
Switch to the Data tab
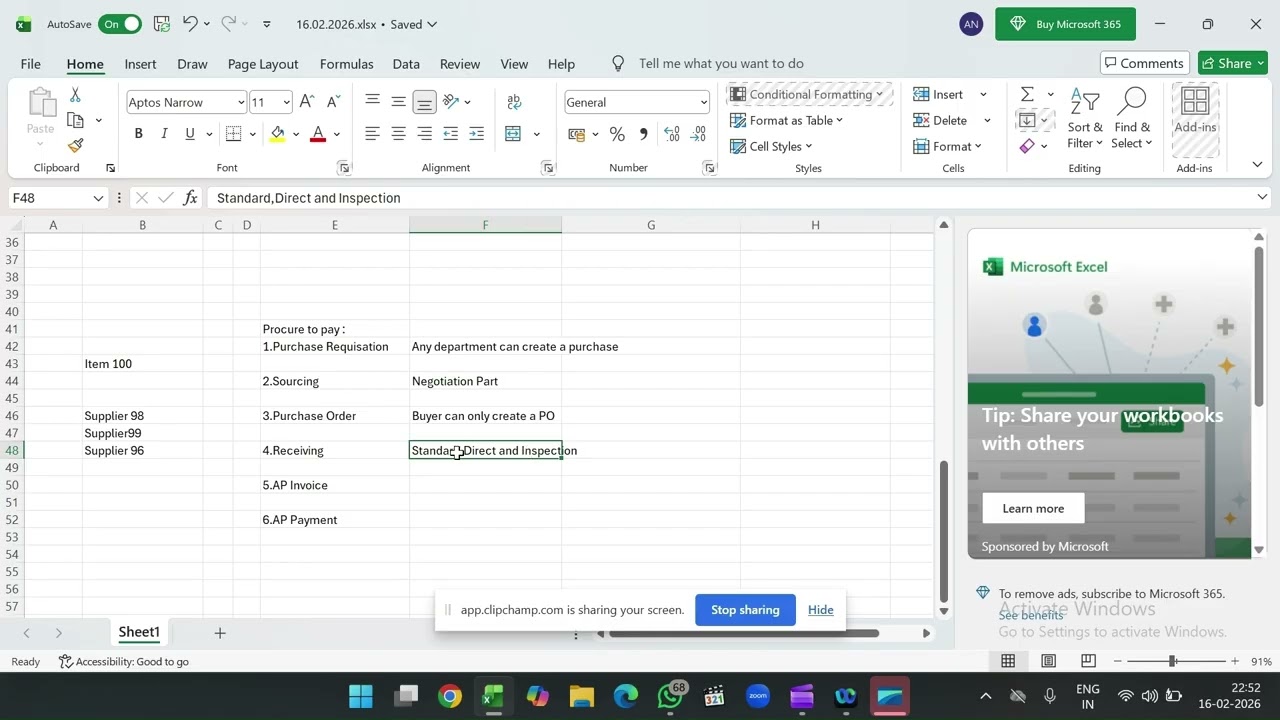click(406, 63)
